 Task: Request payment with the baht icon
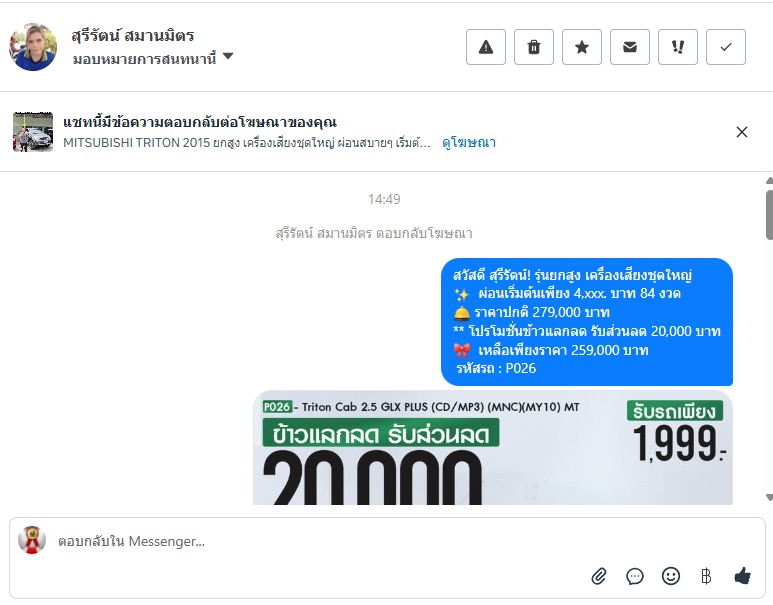pyautogui.click(x=706, y=576)
